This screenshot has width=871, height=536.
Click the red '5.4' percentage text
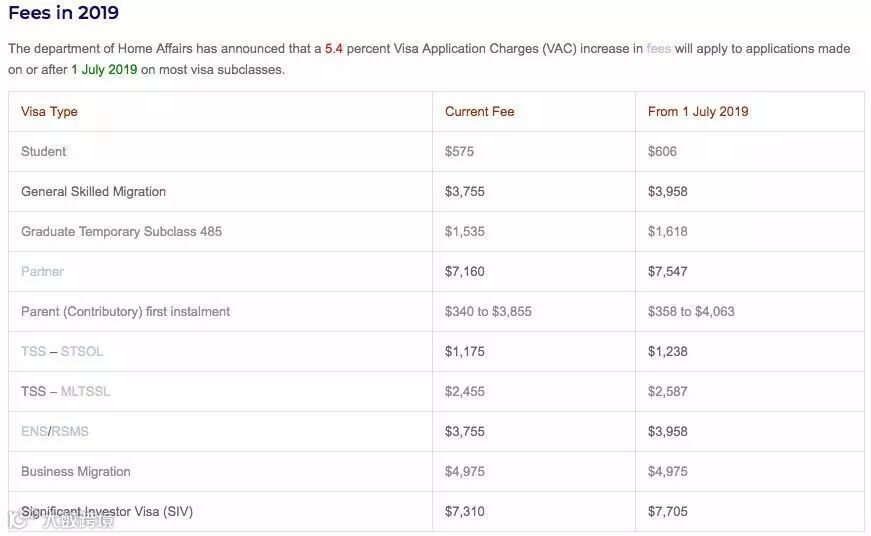[x=334, y=49]
